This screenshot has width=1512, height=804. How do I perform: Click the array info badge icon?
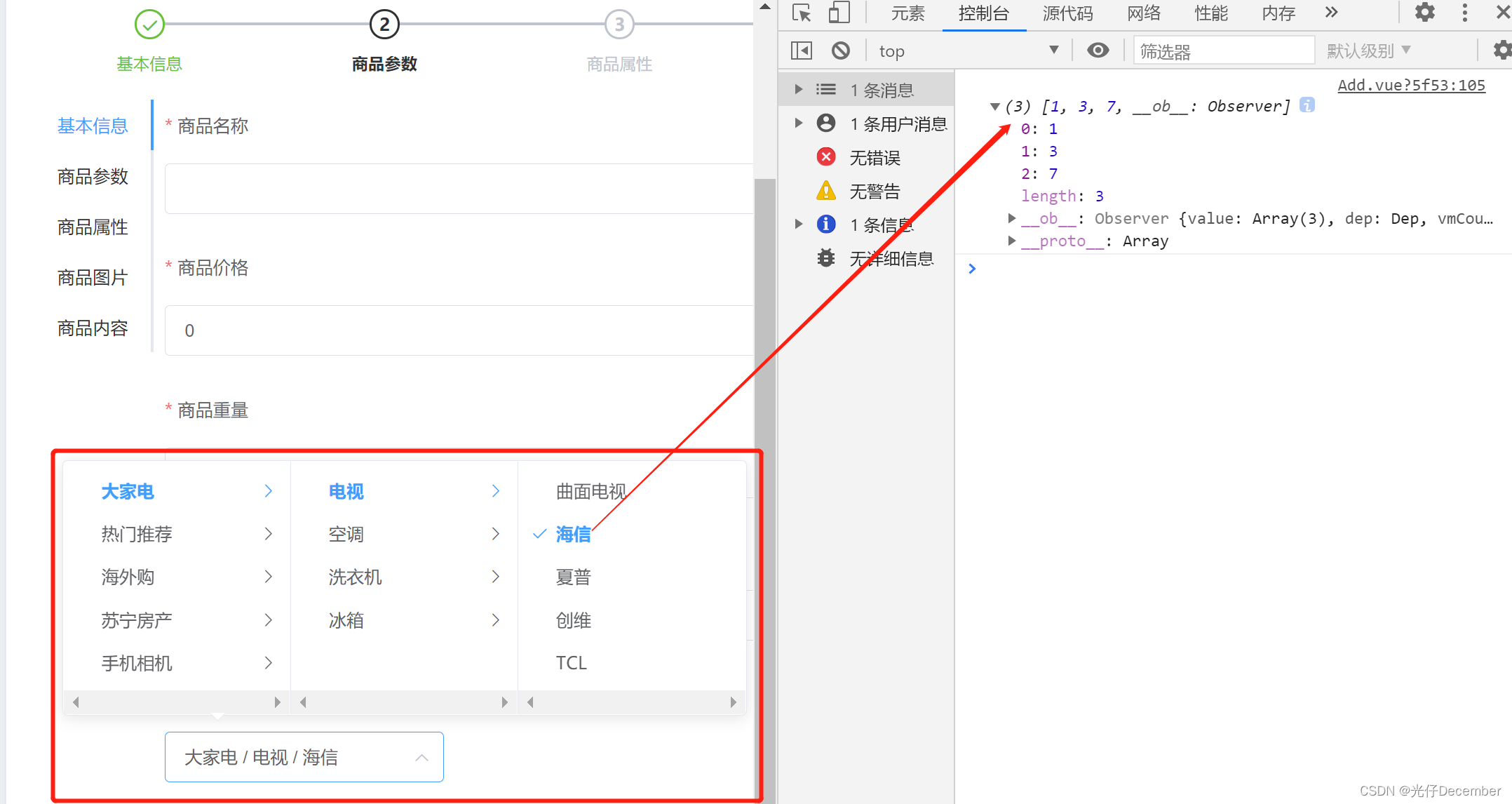click(1307, 105)
